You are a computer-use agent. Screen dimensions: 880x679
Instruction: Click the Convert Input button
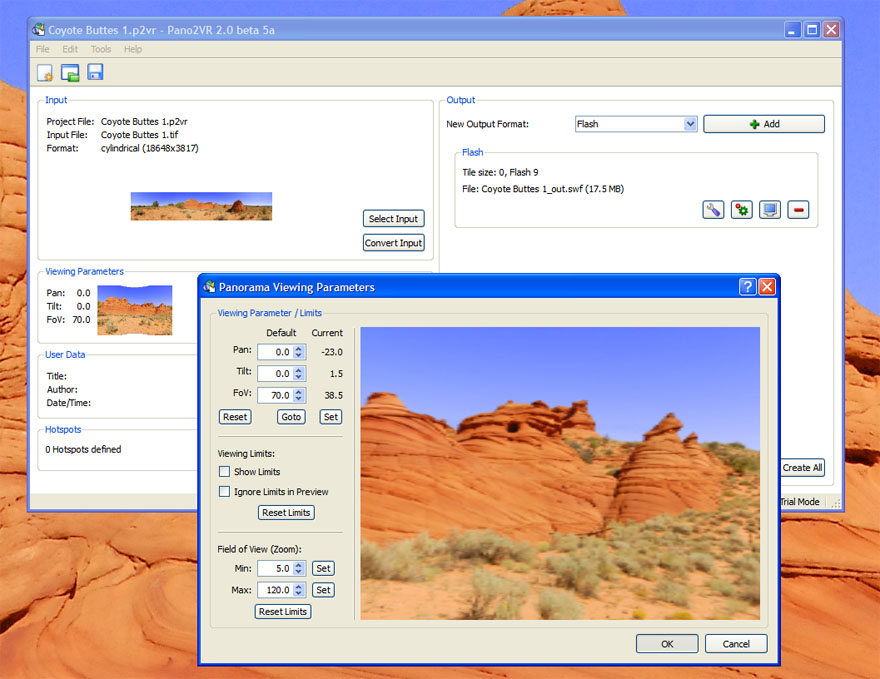[393, 242]
